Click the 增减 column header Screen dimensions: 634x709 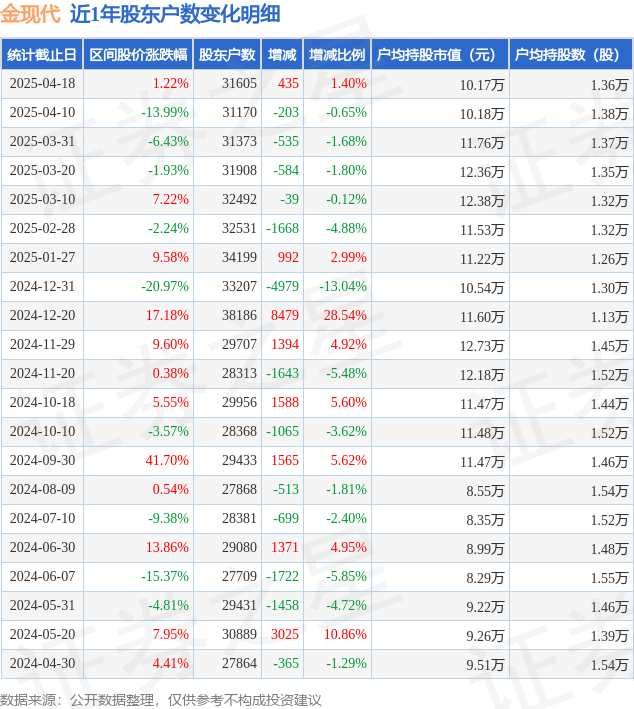pyautogui.click(x=282, y=55)
